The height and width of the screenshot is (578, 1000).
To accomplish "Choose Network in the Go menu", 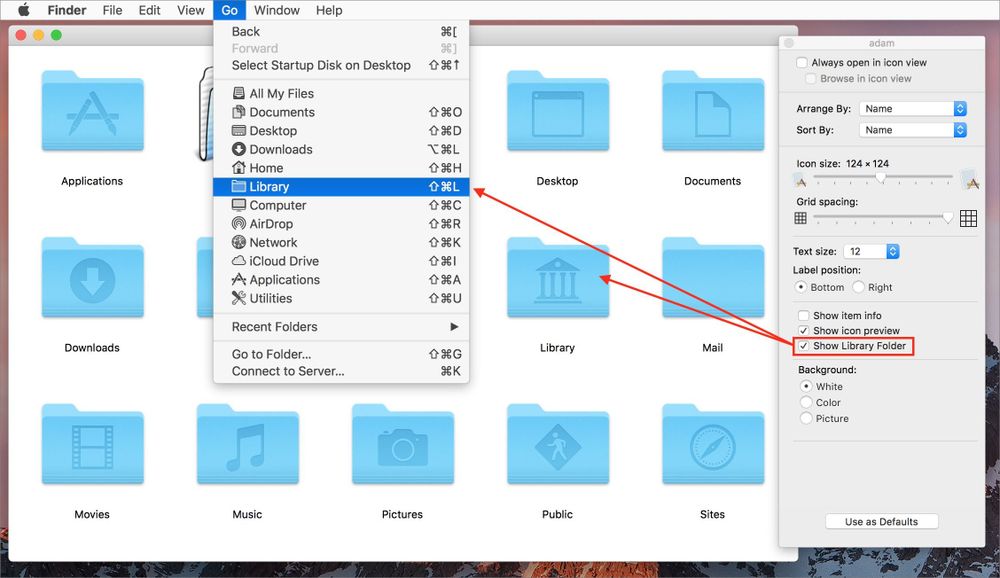I will pyautogui.click(x=341, y=242).
